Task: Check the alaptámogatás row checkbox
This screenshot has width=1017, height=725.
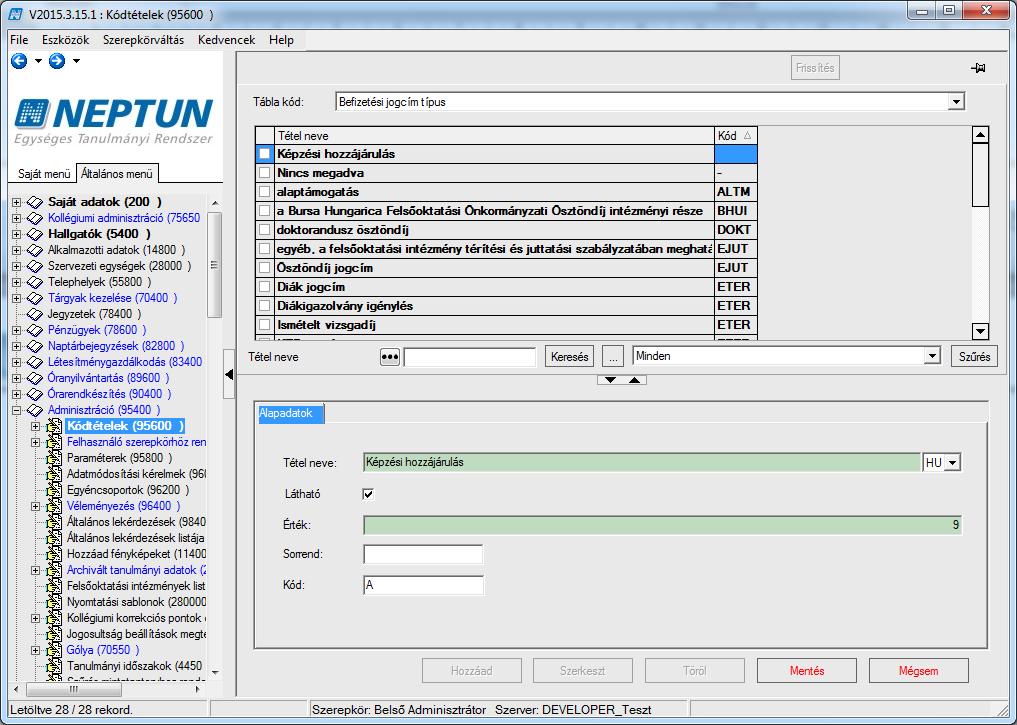Action: point(264,192)
